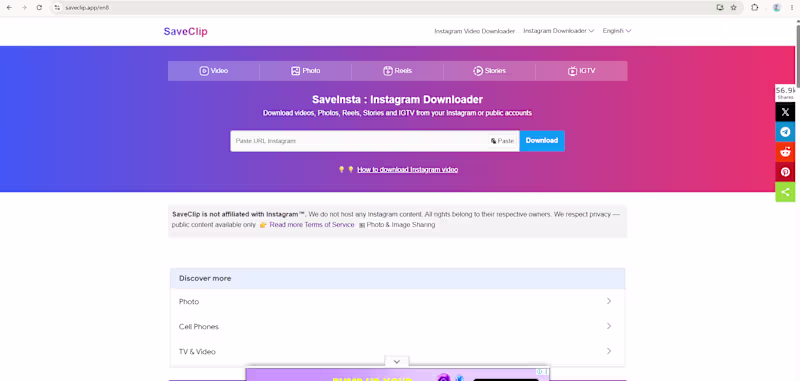Screen dimensions: 800x381
Task: Select the Photo tab
Action: click(306, 71)
